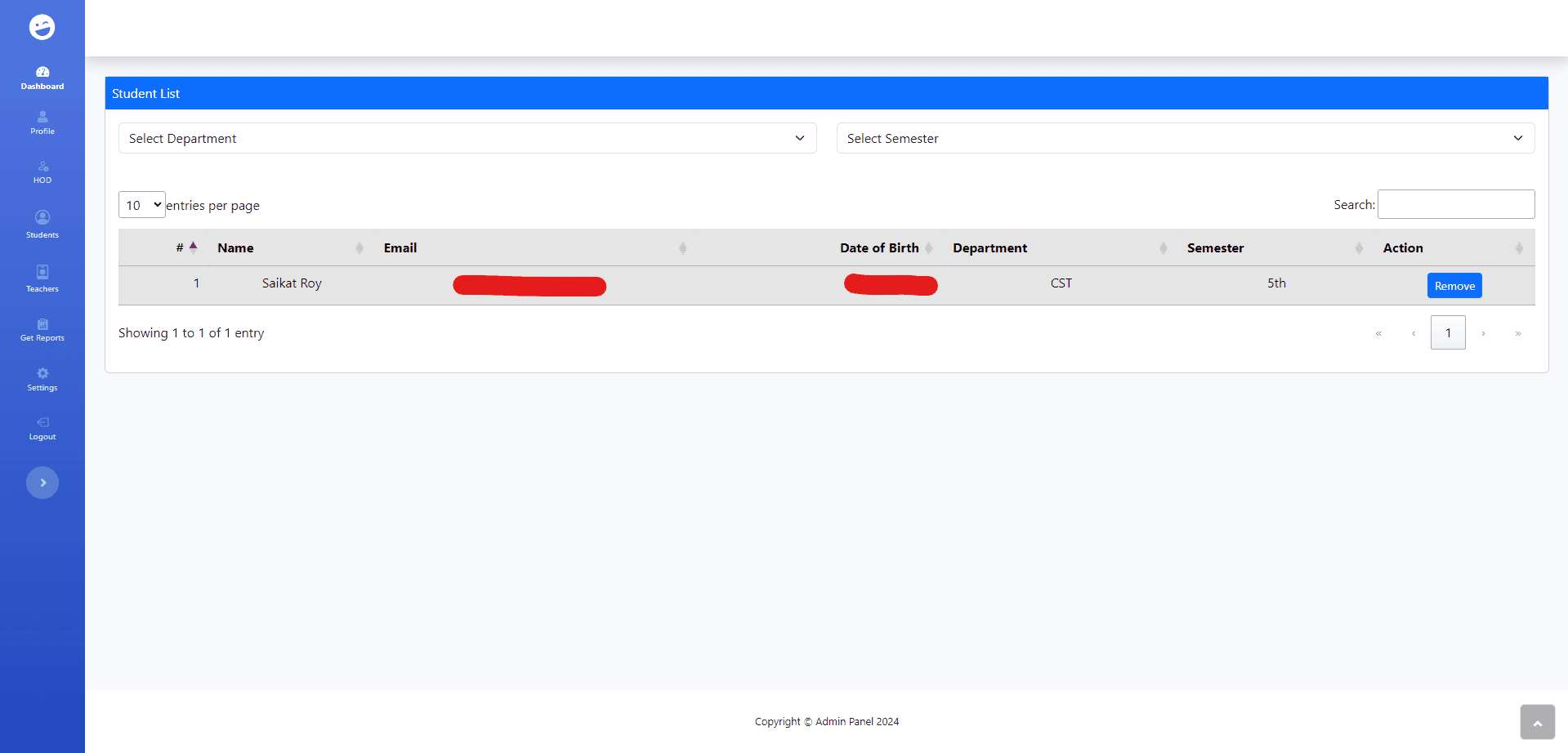Select the Students sidebar icon
Viewport: 1568px width, 753px height.
pos(42,217)
